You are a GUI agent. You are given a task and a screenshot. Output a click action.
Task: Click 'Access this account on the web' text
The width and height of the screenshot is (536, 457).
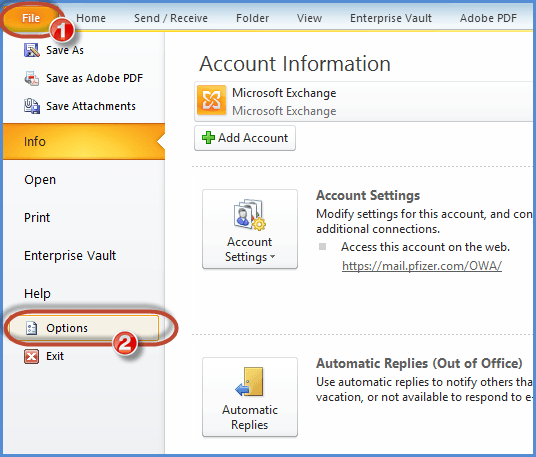coord(425,247)
